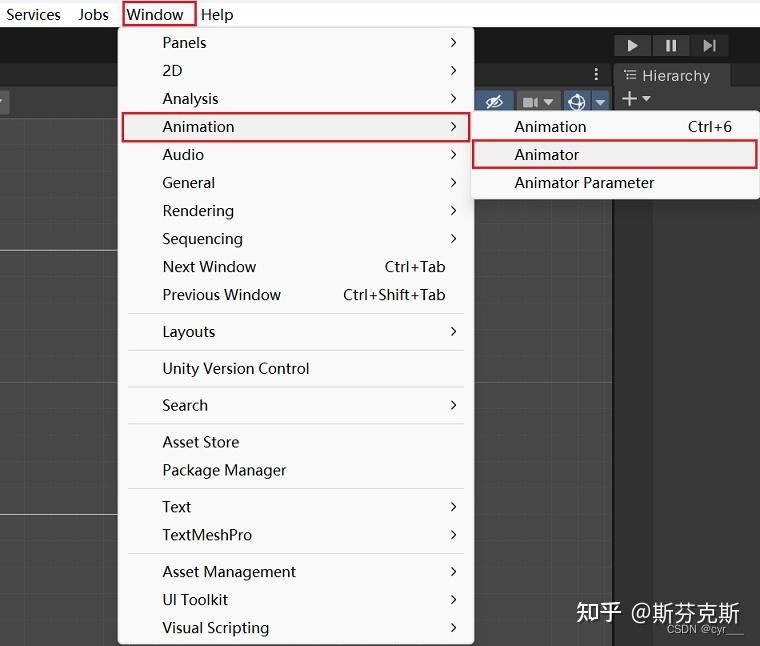Expand the Sequencing submenu

coord(296,239)
